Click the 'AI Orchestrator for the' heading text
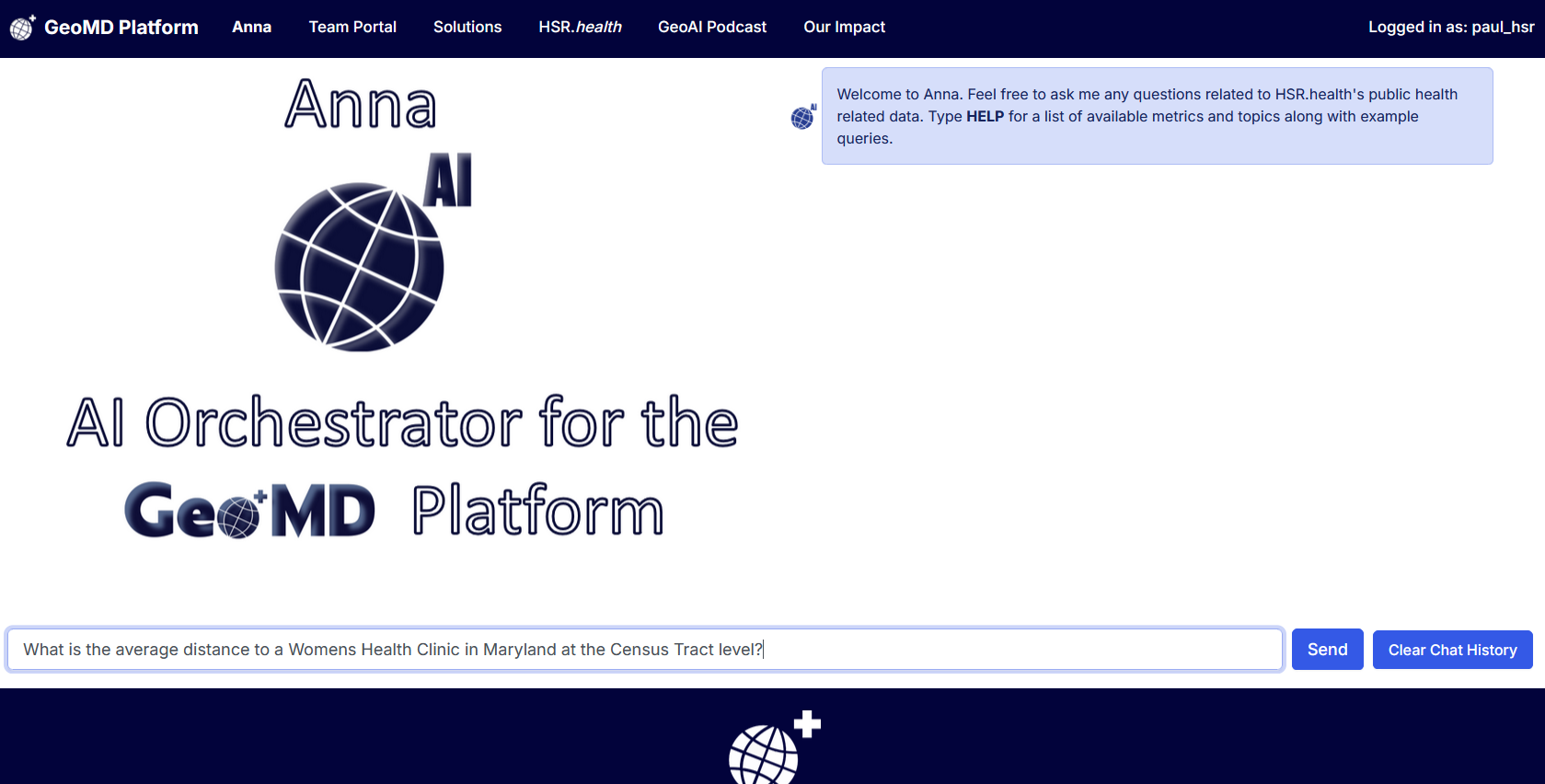Viewport: 1545px width, 784px height. (x=403, y=422)
